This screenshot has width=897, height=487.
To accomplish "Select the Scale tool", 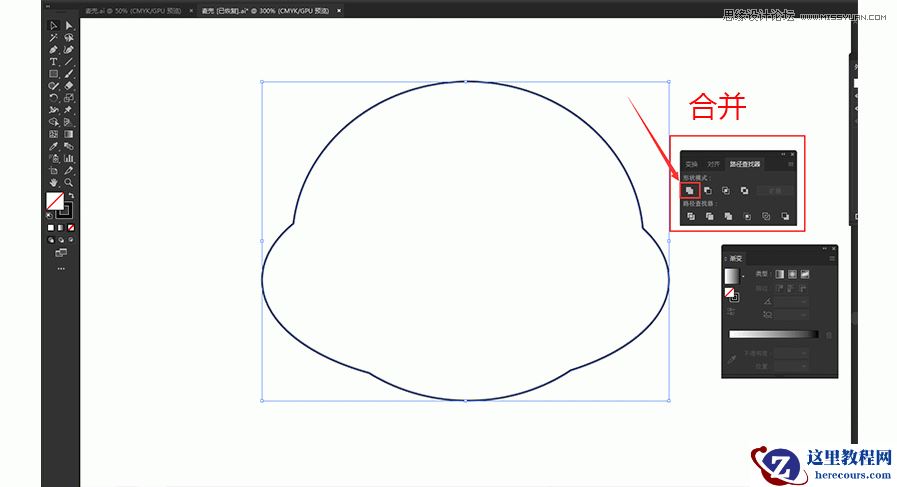I will pyautogui.click(x=69, y=98).
